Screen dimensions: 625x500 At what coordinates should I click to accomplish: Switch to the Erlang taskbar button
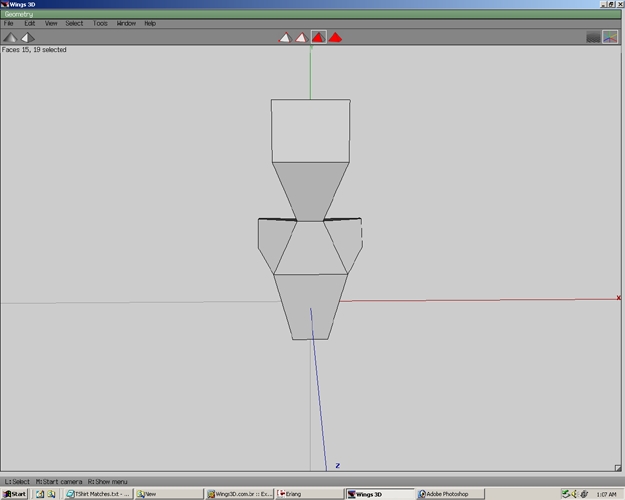pos(310,494)
